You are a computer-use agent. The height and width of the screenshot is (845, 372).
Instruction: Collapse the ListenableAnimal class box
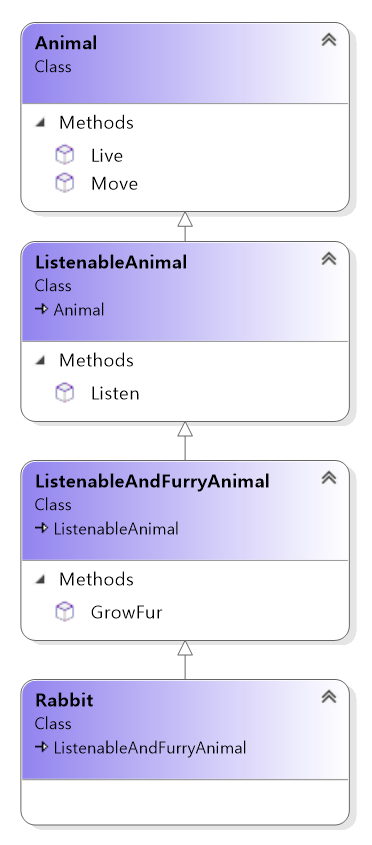click(329, 259)
